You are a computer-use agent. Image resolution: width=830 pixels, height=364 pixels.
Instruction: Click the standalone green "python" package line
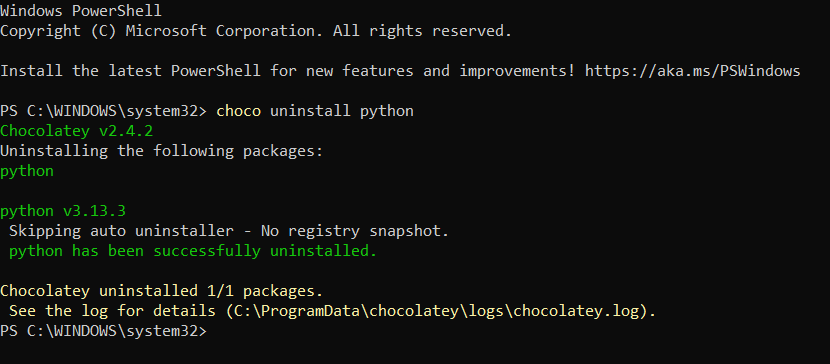(27, 171)
